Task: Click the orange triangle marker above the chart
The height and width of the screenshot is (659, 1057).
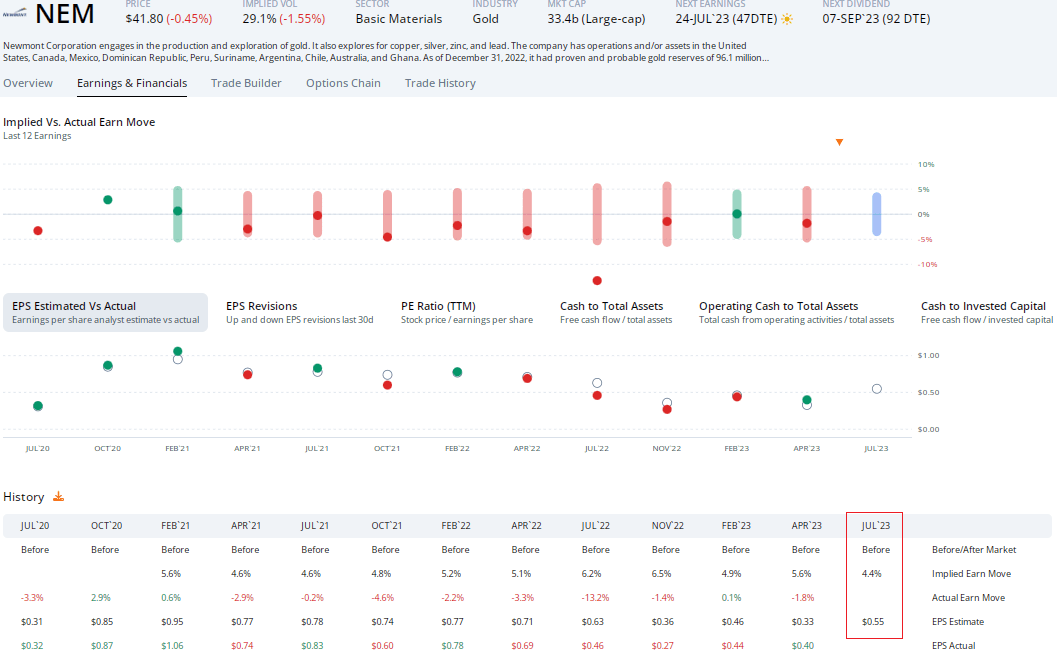Action: pyautogui.click(x=839, y=142)
